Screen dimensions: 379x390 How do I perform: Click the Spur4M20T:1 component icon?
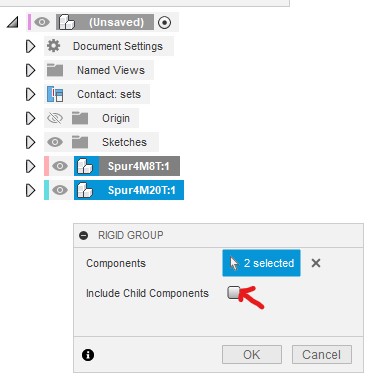click(85, 190)
